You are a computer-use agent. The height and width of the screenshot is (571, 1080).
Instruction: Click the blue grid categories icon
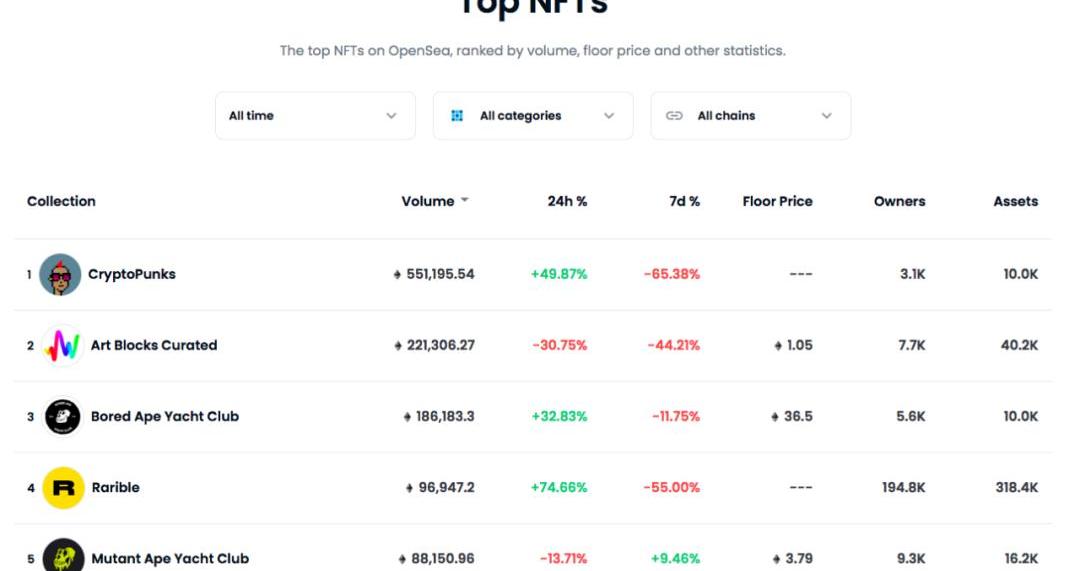(x=457, y=116)
